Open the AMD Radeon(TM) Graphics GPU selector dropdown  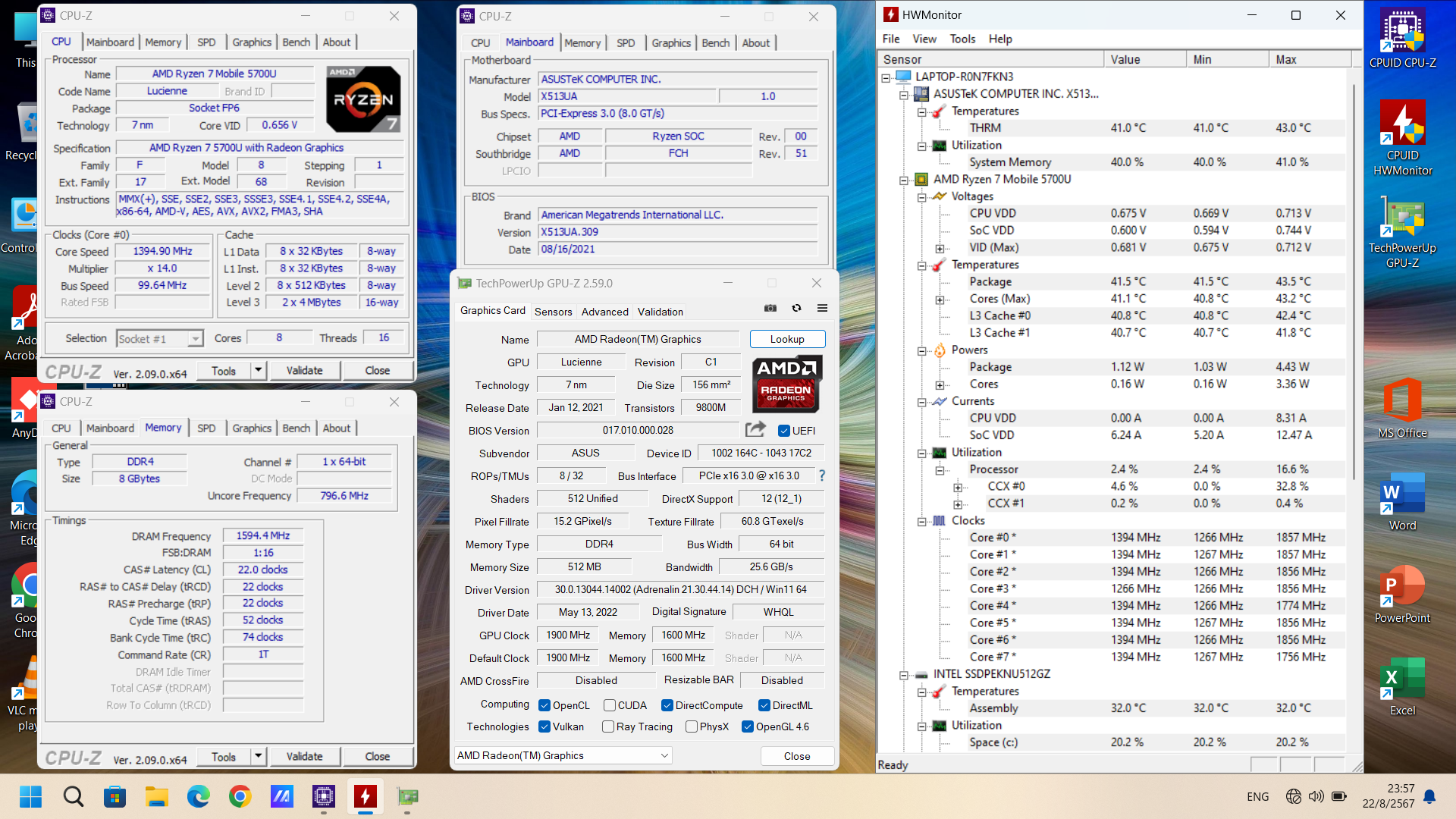pyautogui.click(x=563, y=755)
